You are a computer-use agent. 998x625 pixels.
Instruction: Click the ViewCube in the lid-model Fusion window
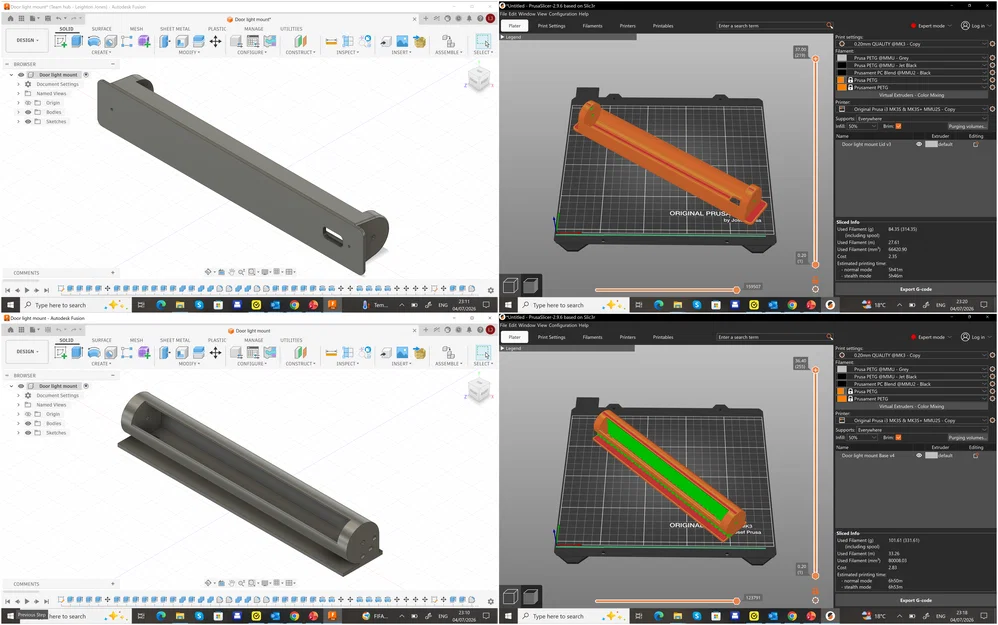tap(479, 78)
